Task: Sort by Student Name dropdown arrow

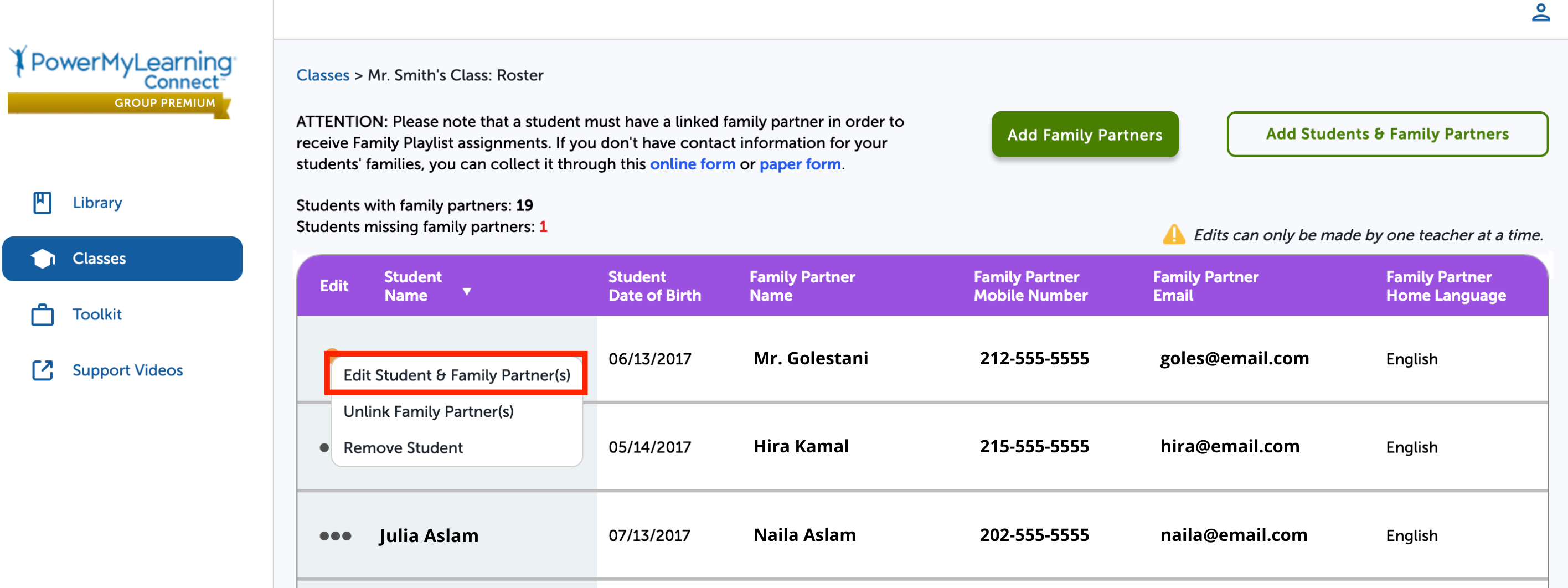Action: point(467,292)
